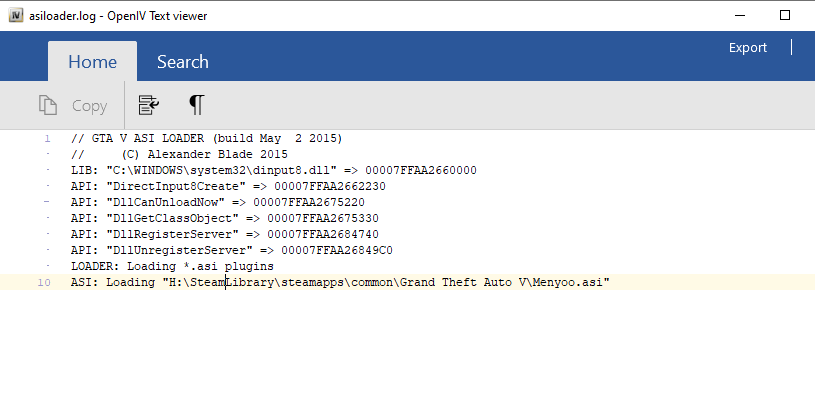Toggle the pilcrow show-whitespace icon
815x420 pixels.
tap(197, 105)
